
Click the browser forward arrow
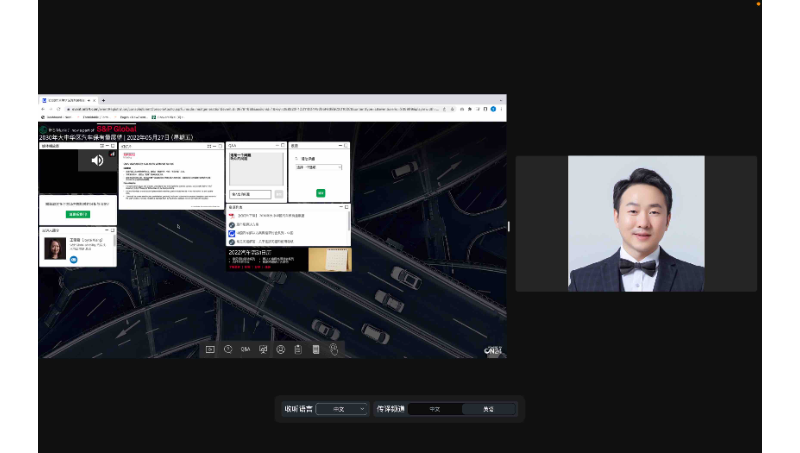click(51, 109)
